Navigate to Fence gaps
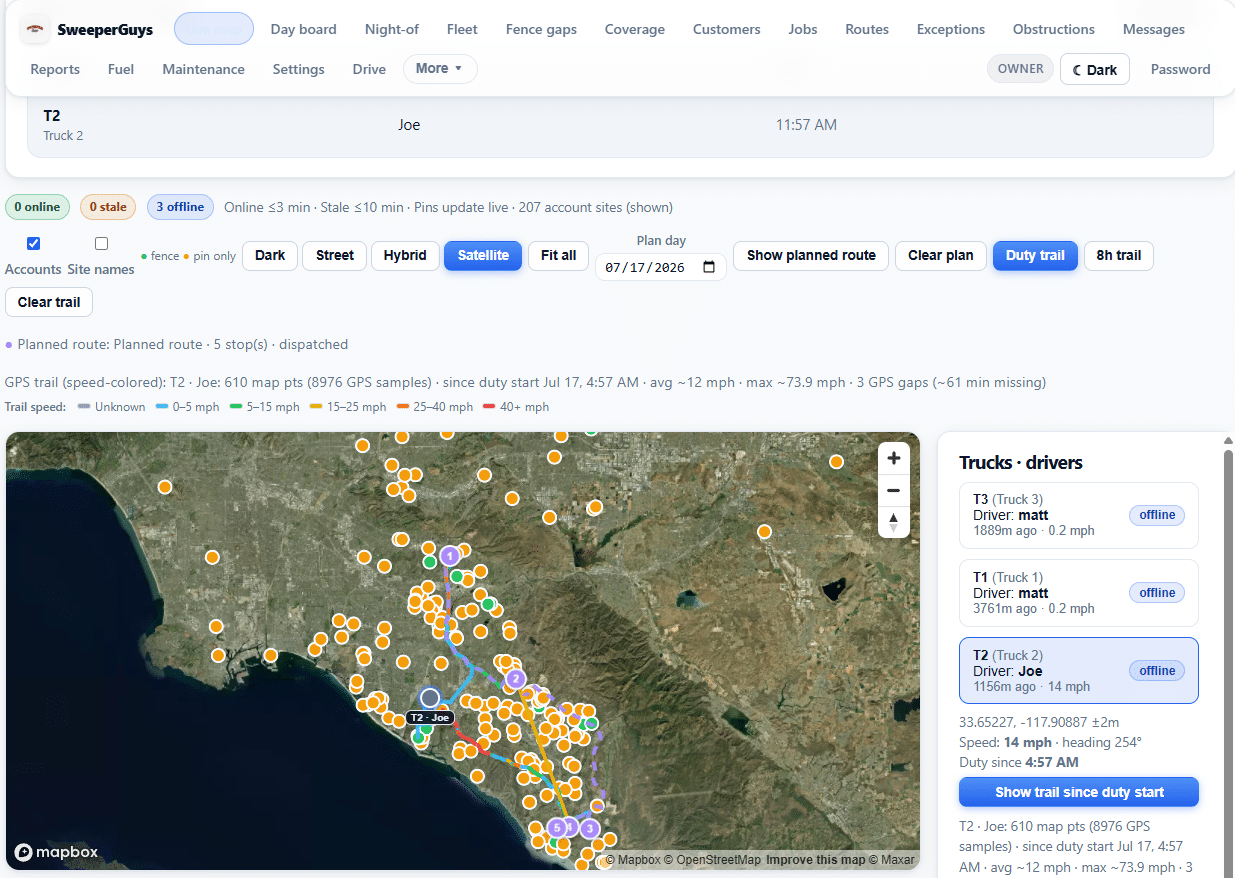Image resolution: width=1235 pixels, height=878 pixels. pyautogui.click(x=541, y=29)
